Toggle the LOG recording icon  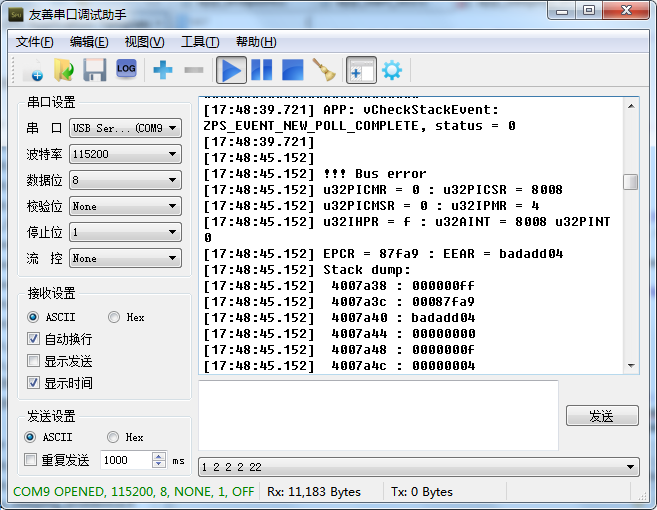[x=126, y=69]
